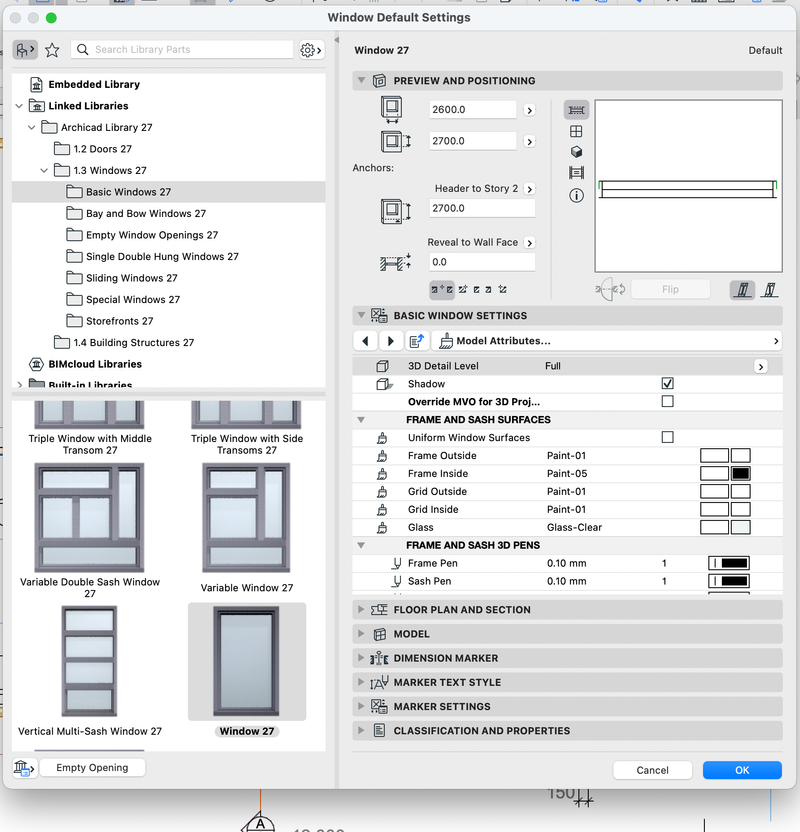Toggle the Shadow checkbox
The height and width of the screenshot is (832, 800).
668,383
